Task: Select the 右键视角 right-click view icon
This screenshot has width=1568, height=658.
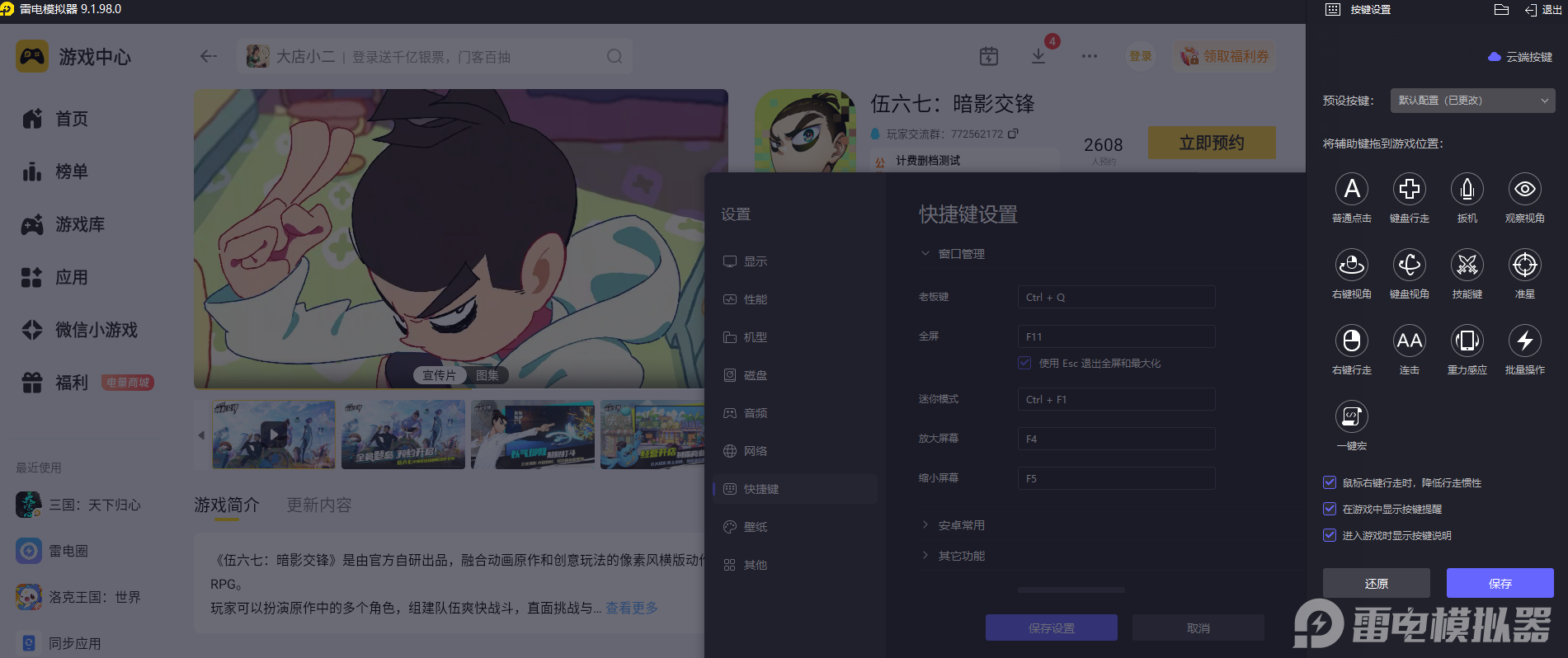Action: pos(1351,265)
